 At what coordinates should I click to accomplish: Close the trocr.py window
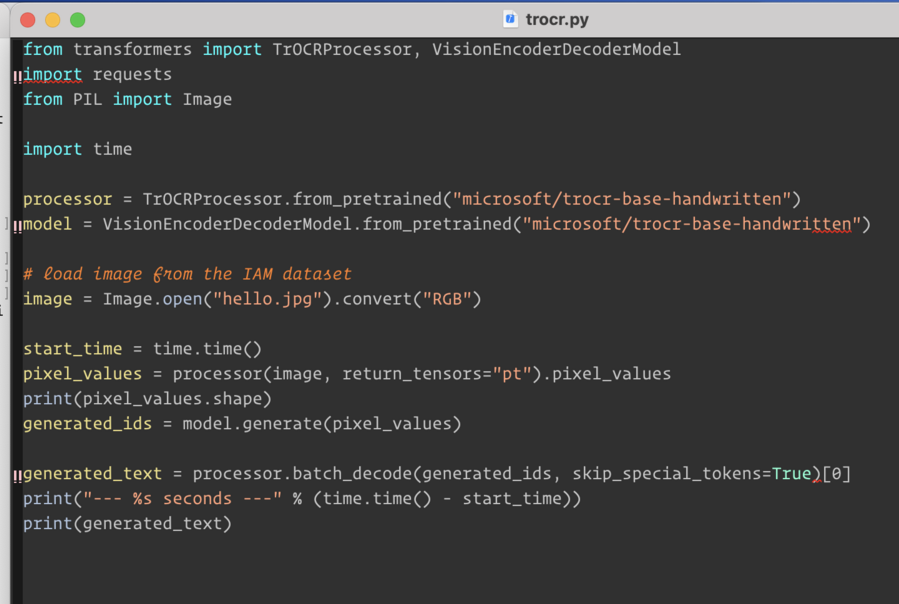28,19
